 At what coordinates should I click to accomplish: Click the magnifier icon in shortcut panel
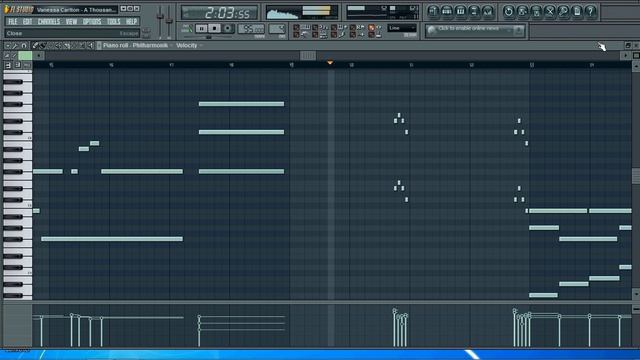[x=563, y=11]
